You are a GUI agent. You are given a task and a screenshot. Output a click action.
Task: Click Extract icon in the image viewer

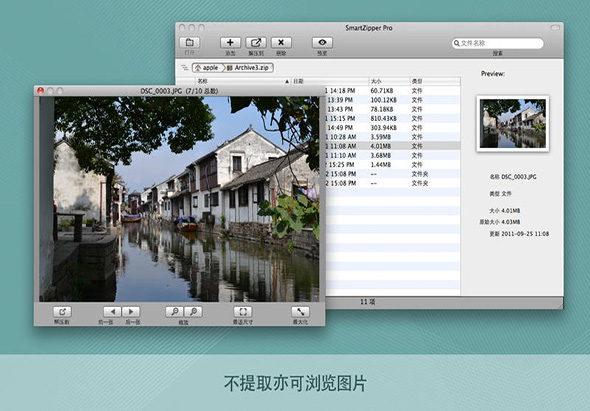click(62, 312)
